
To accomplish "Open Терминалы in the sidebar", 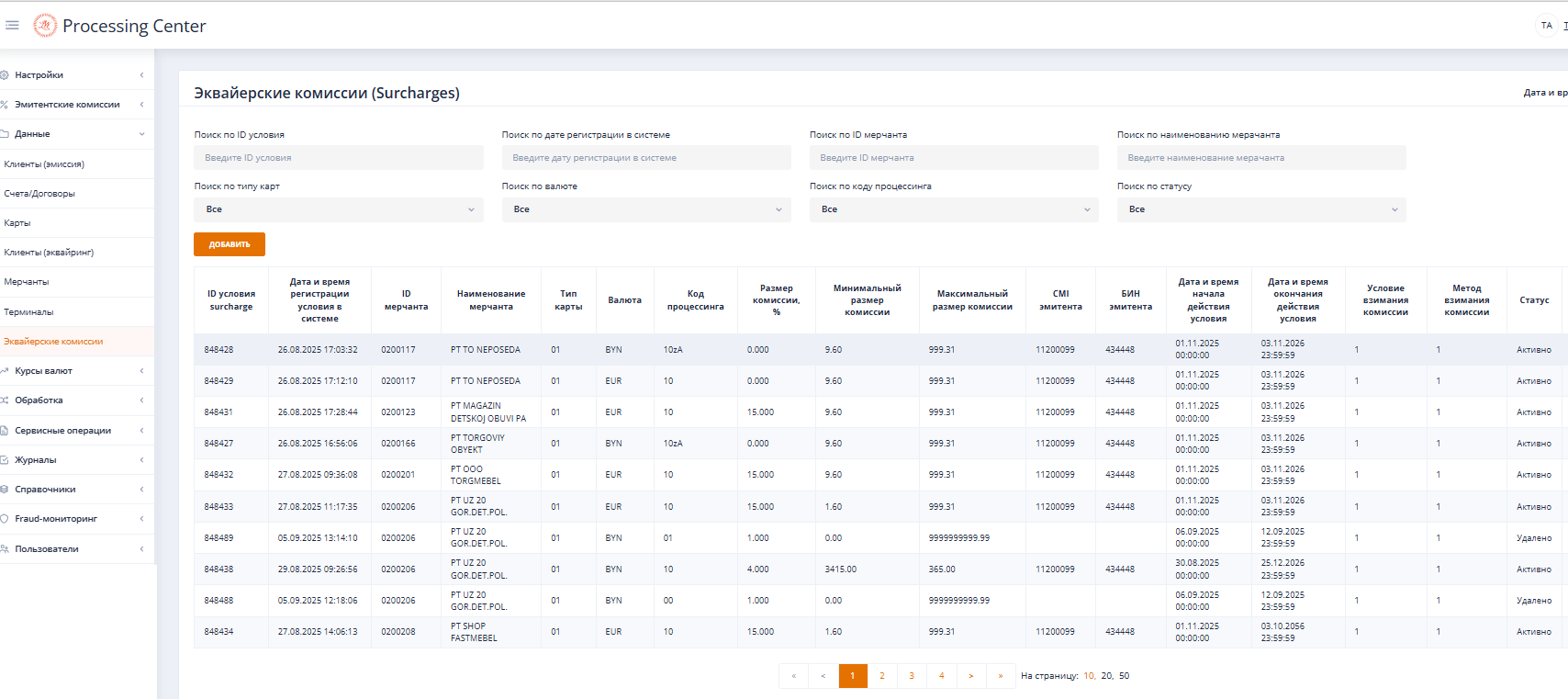I will (x=28, y=312).
